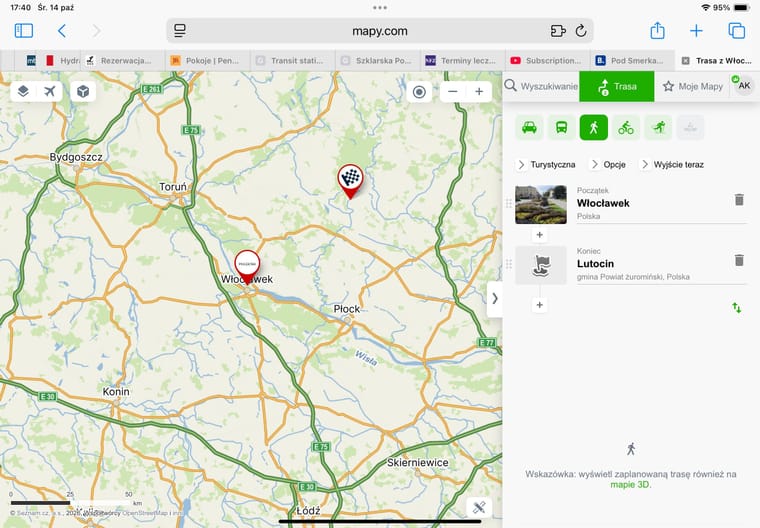
Task: Add a waypoint between Włocławek and Lutocin
Action: coord(539,235)
